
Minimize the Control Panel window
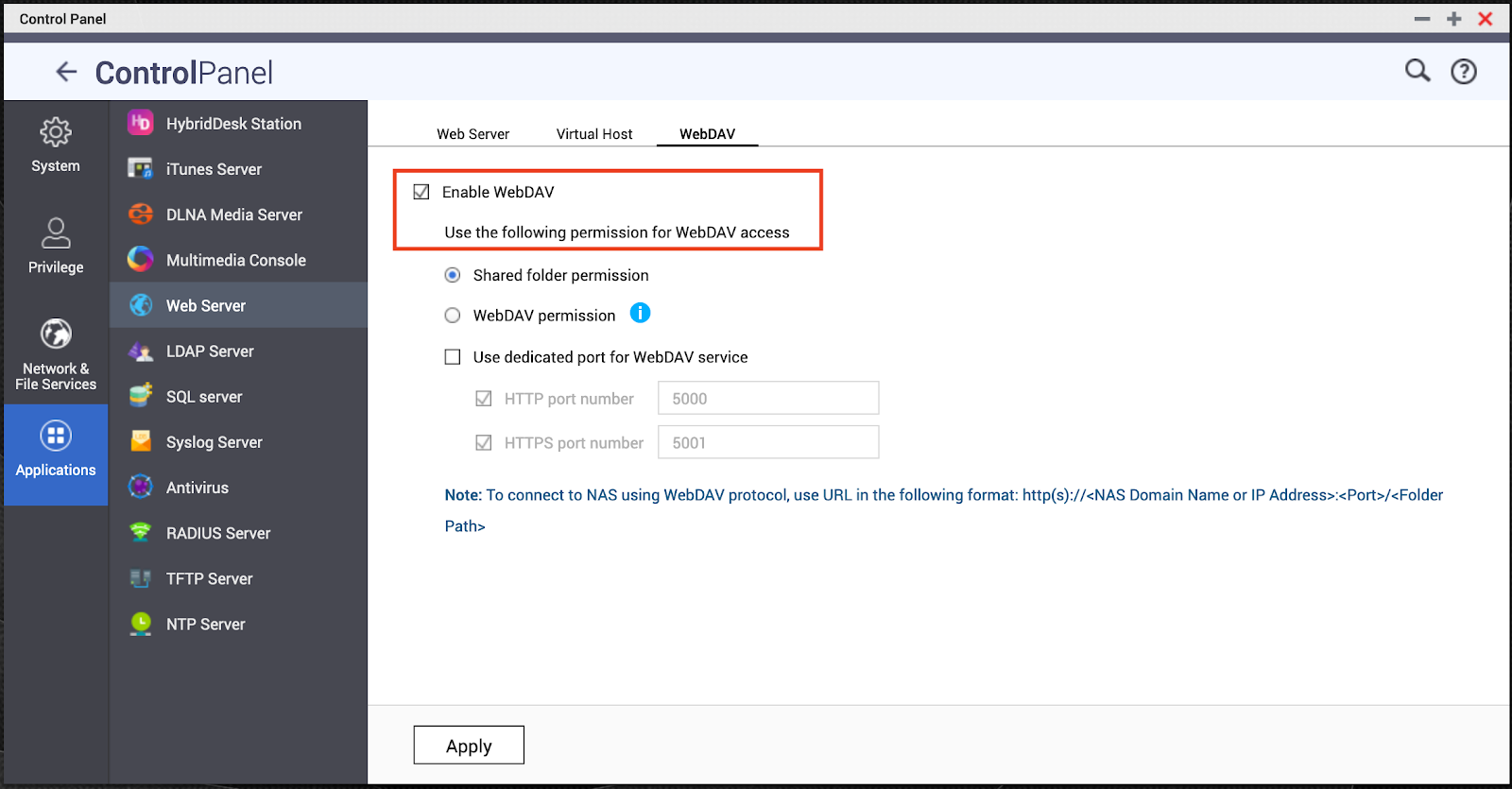pyautogui.click(x=1422, y=19)
